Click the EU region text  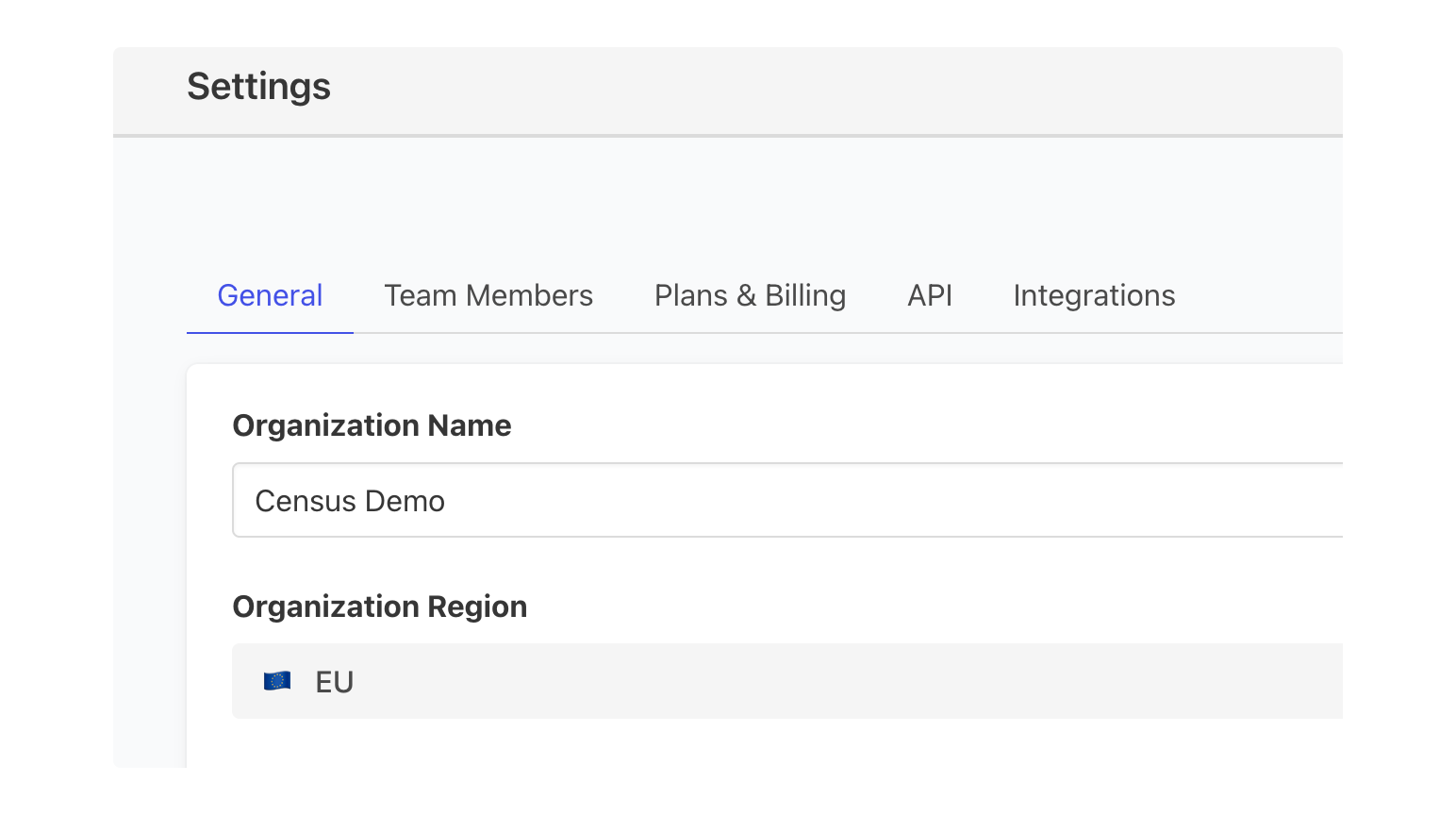(334, 682)
